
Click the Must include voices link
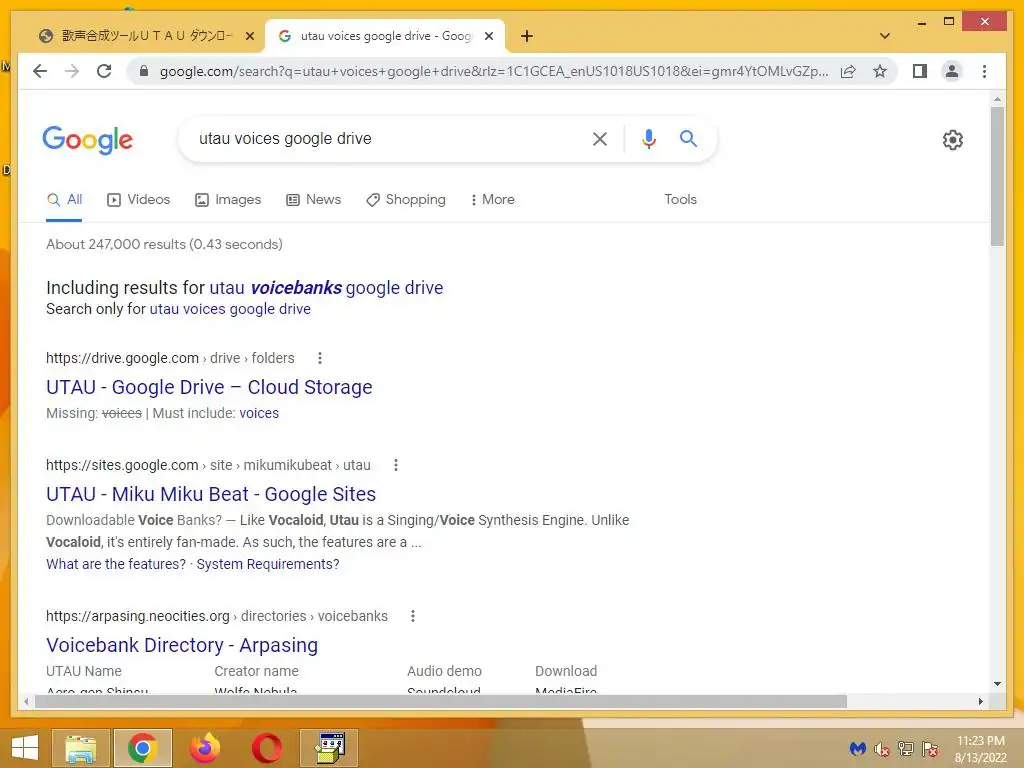tap(259, 413)
